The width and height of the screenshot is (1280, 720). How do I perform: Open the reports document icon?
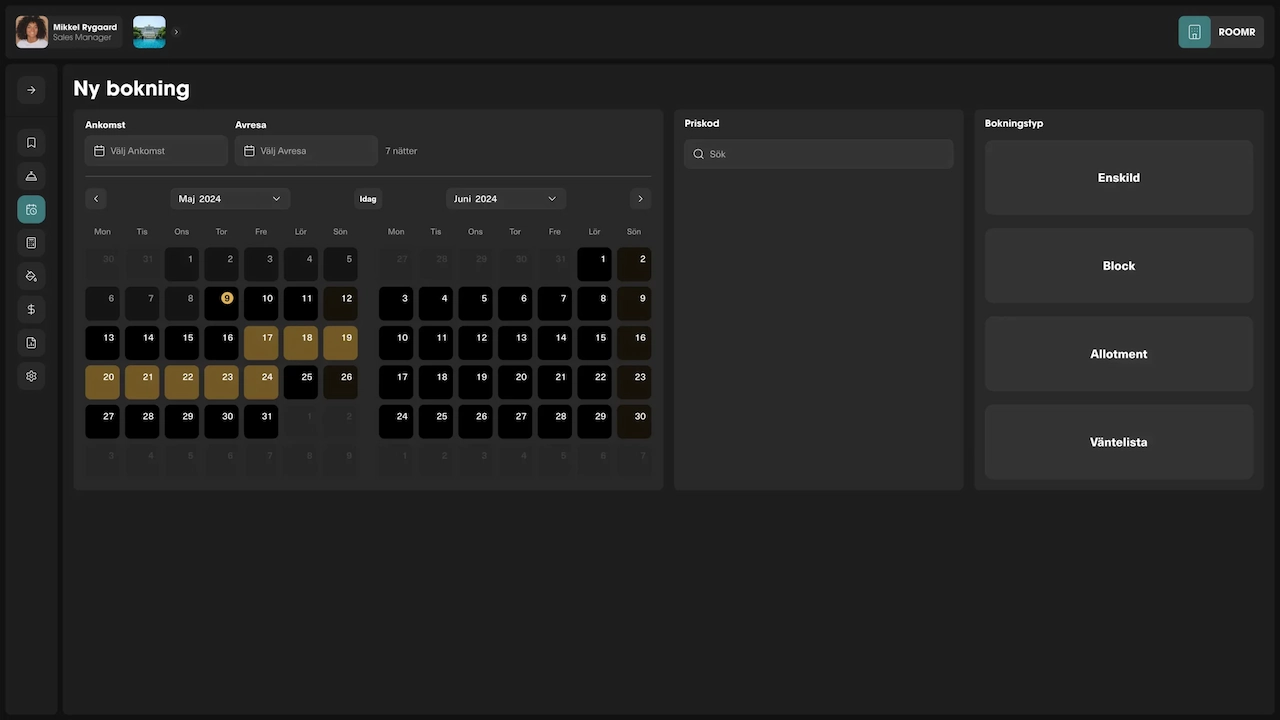(31, 342)
